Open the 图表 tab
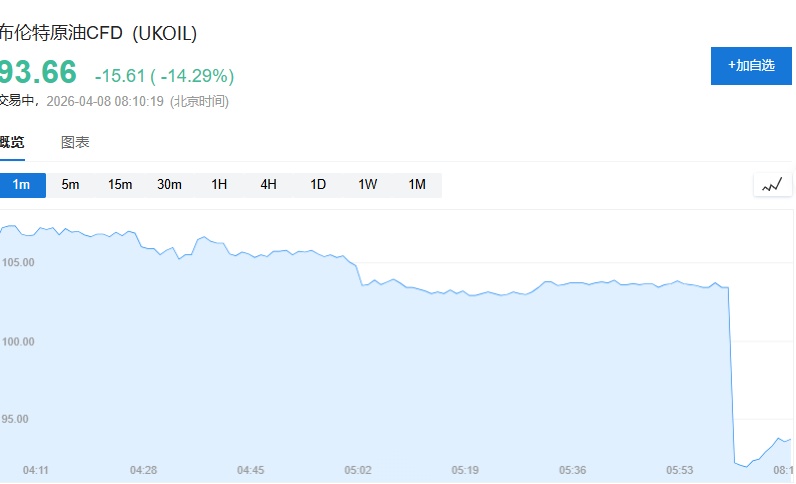The image size is (796, 484). [x=75, y=142]
